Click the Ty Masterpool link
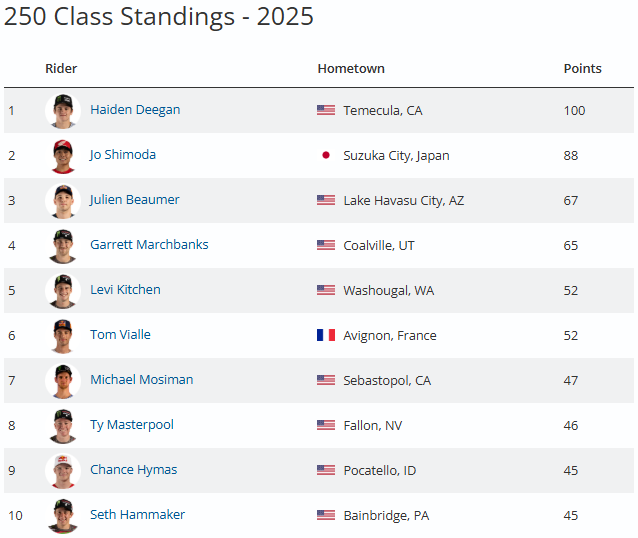This screenshot has width=638, height=538. pyautogui.click(x=132, y=425)
